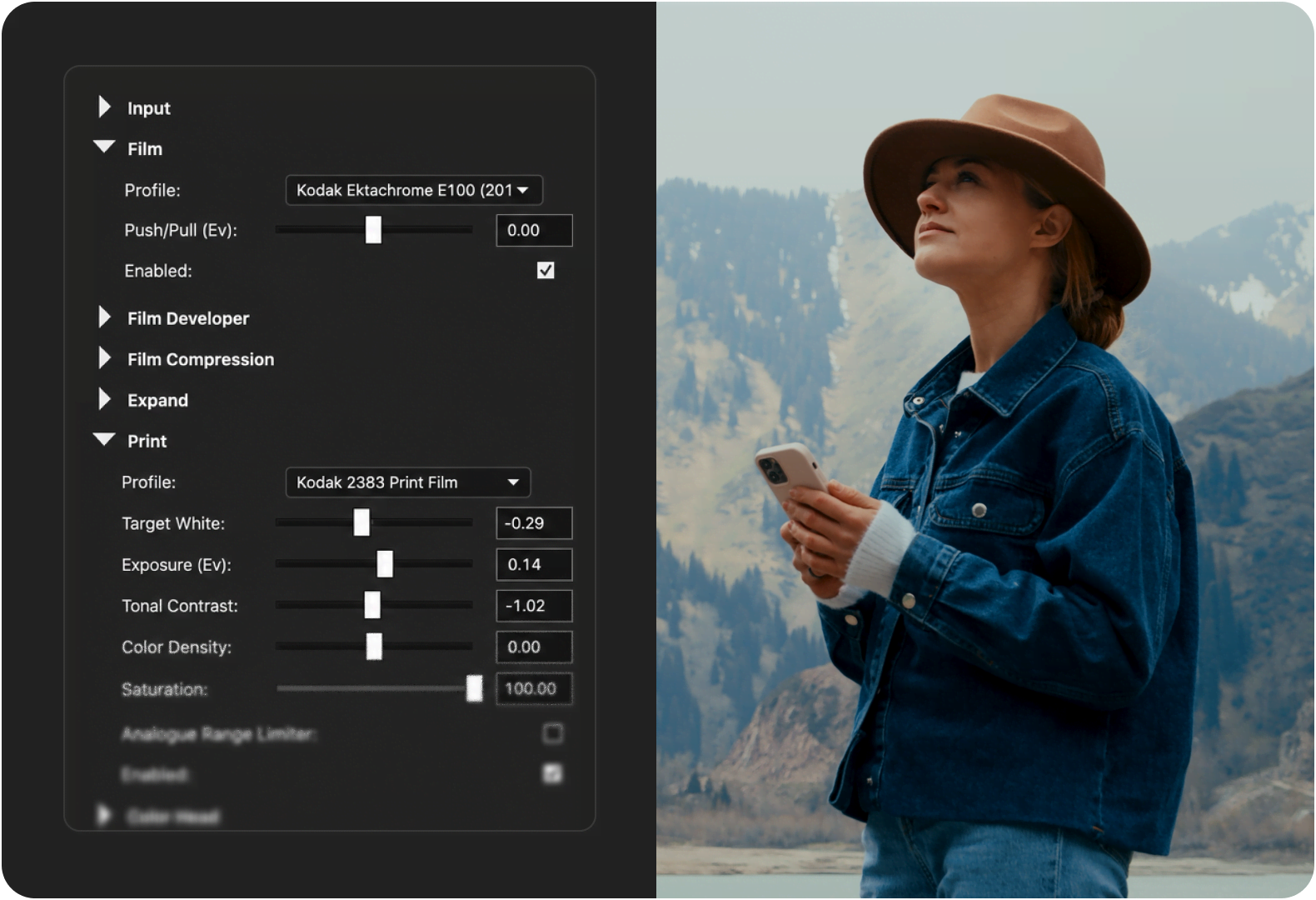Click the Film Compression label
Screen dimensions: 1316x900
tap(201, 359)
